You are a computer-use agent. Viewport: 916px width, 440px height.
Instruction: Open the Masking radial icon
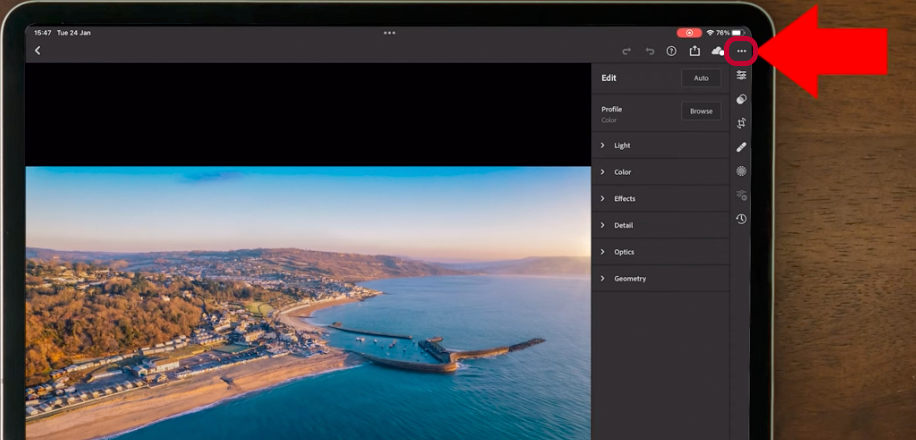coord(741,171)
